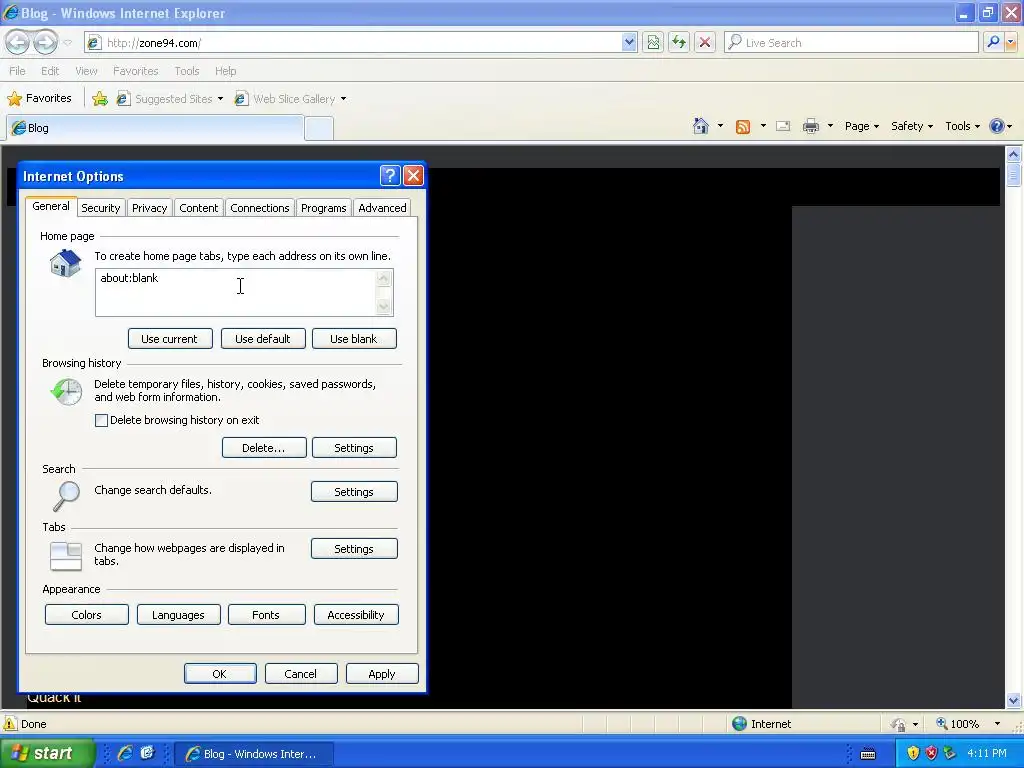Open the Tools command bar menu
Screen dimensions: 1024x768
pyautogui.click(x=962, y=126)
